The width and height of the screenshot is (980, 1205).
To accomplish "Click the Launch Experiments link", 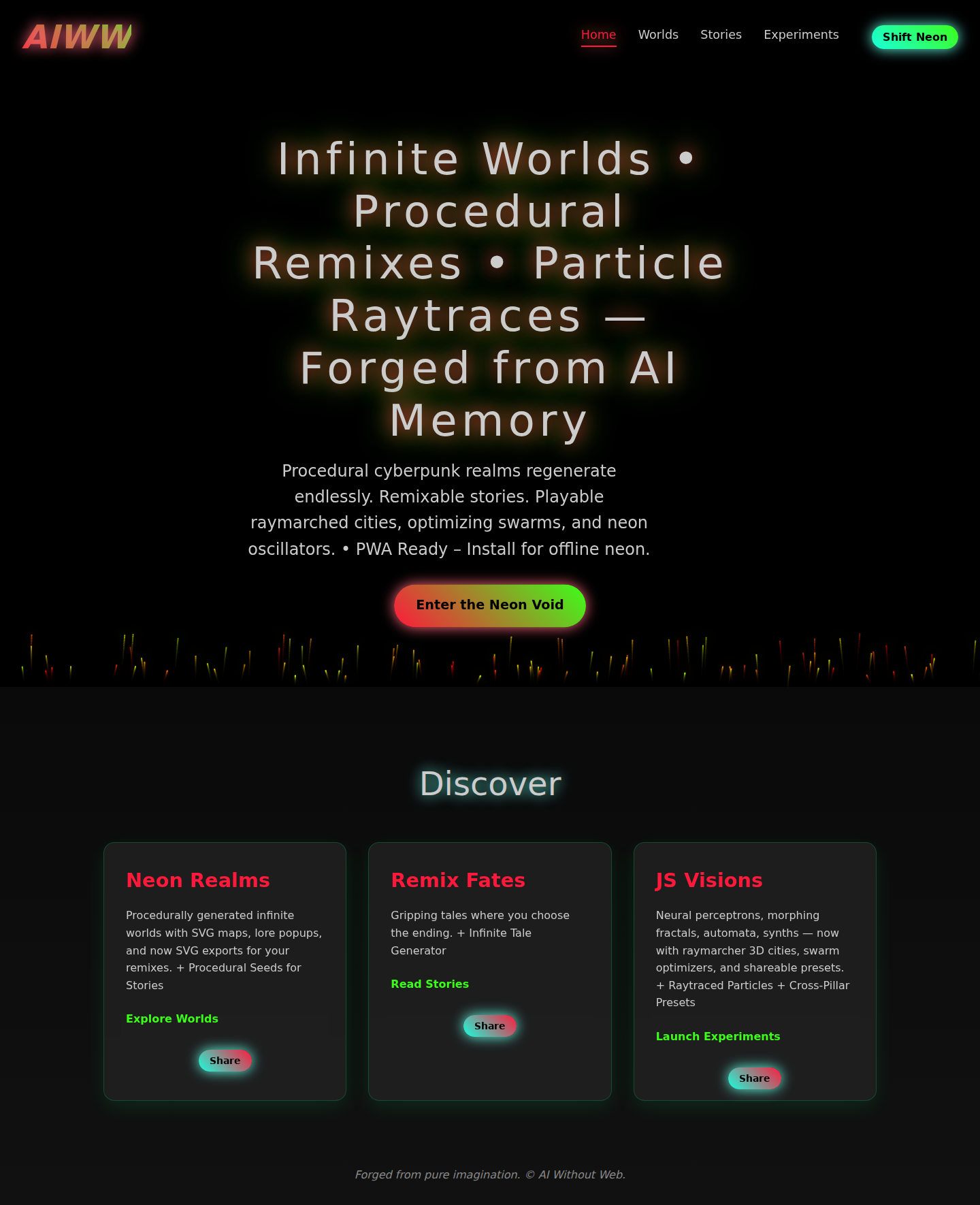I will click(717, 1036).
